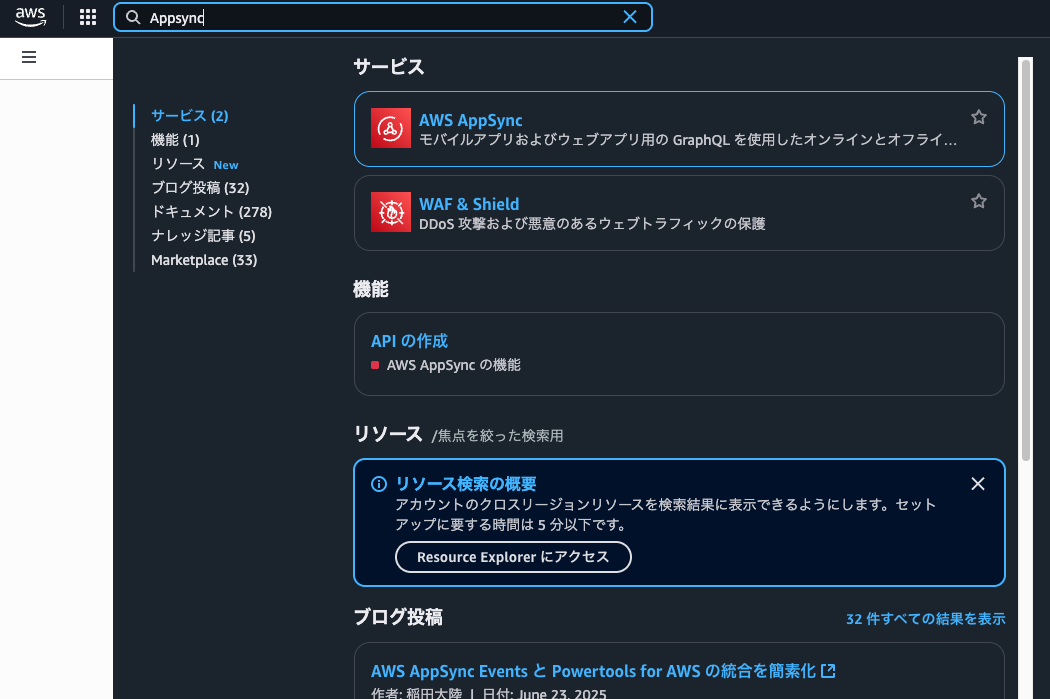Star WAF & Shield as a favorite
Image resolution: width=1050 pixels, height=699 pixels.
pos(978,200)
